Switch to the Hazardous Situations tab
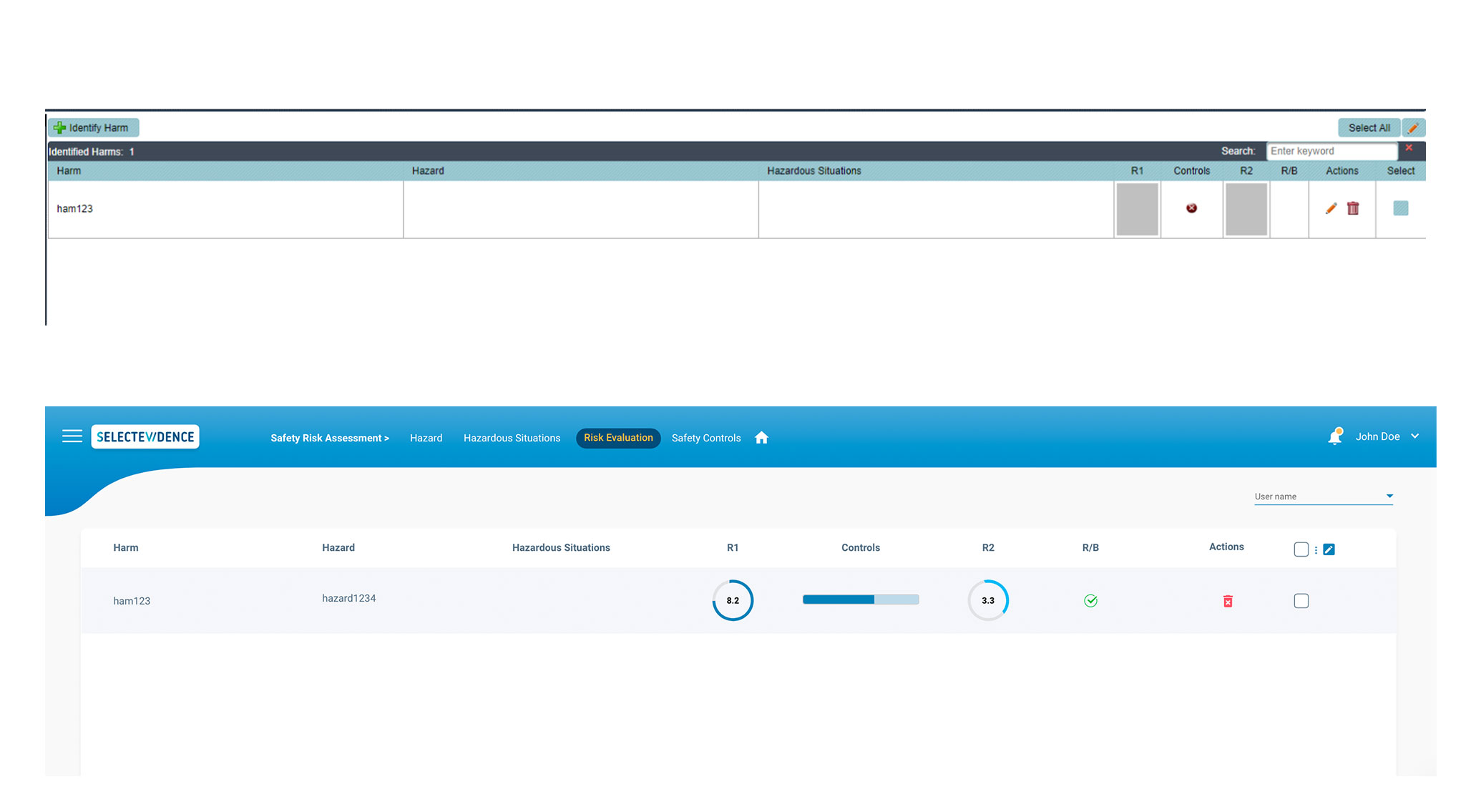 (x=512, y=438)
